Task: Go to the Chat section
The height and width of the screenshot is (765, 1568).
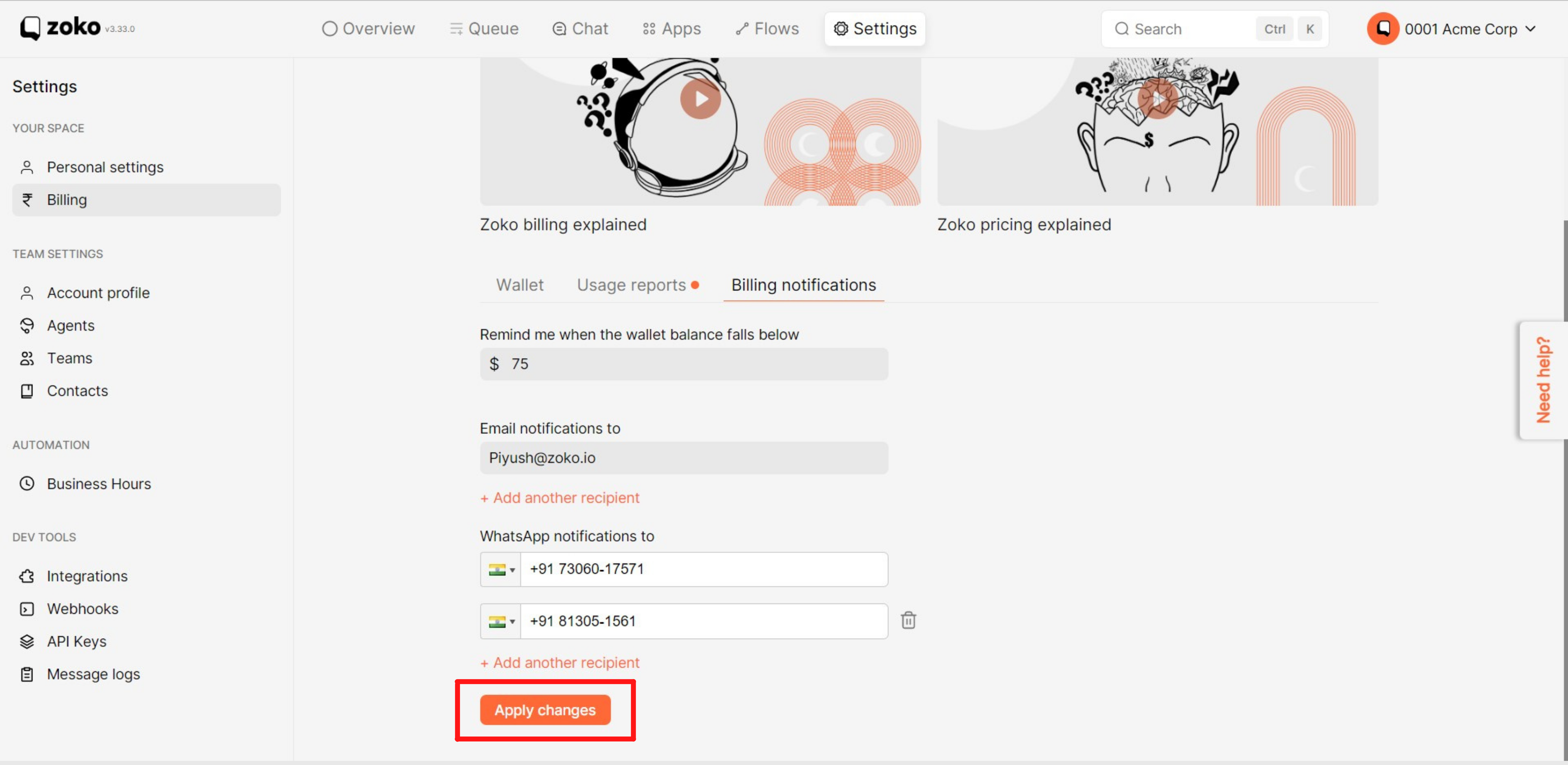Action: point(580,29)
